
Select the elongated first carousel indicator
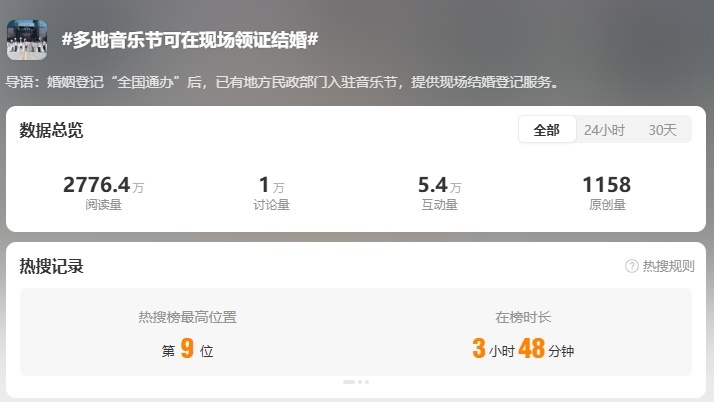coord(349,382)
